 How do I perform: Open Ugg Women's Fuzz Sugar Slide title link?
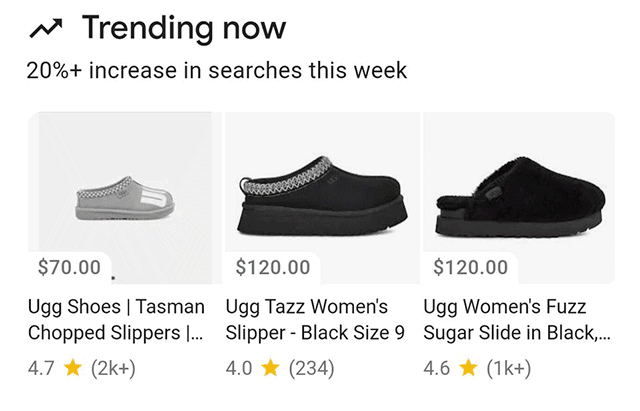pos(517,320)
